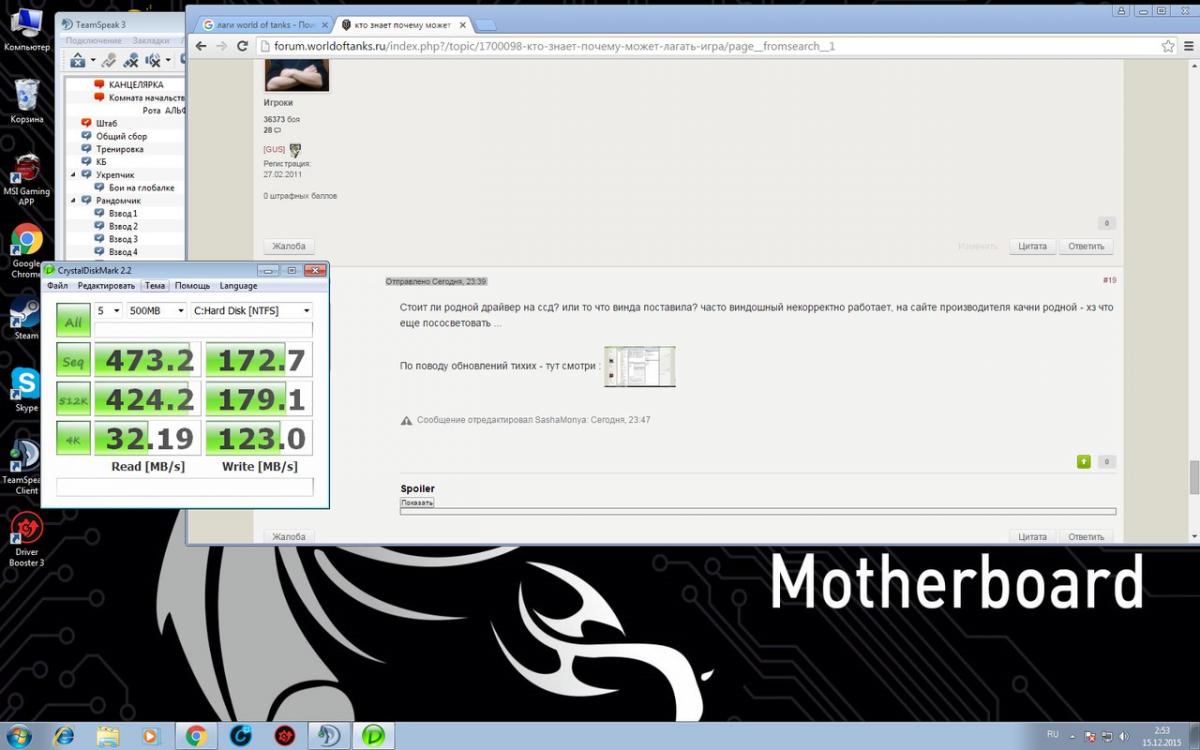Select Тренировка channel
Viewport: 1200px width, 750px height.
[x=119, y=149]
